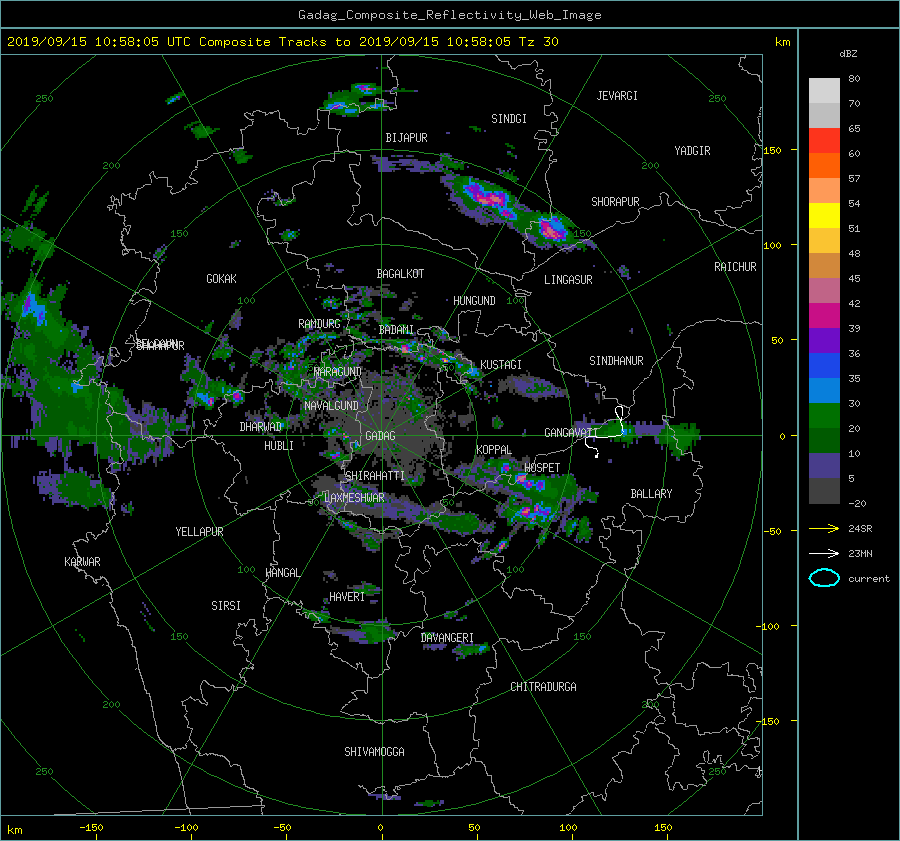Pick the blue 35 dBZ color swatch
The image size is (900, 841).
[x=824, y=366]
